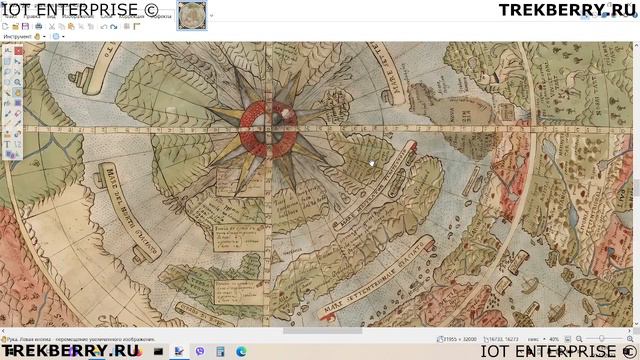The image size is (640, 360).
Task: Click the Paint.NET icon in taskbar
Action: [179, 351]
